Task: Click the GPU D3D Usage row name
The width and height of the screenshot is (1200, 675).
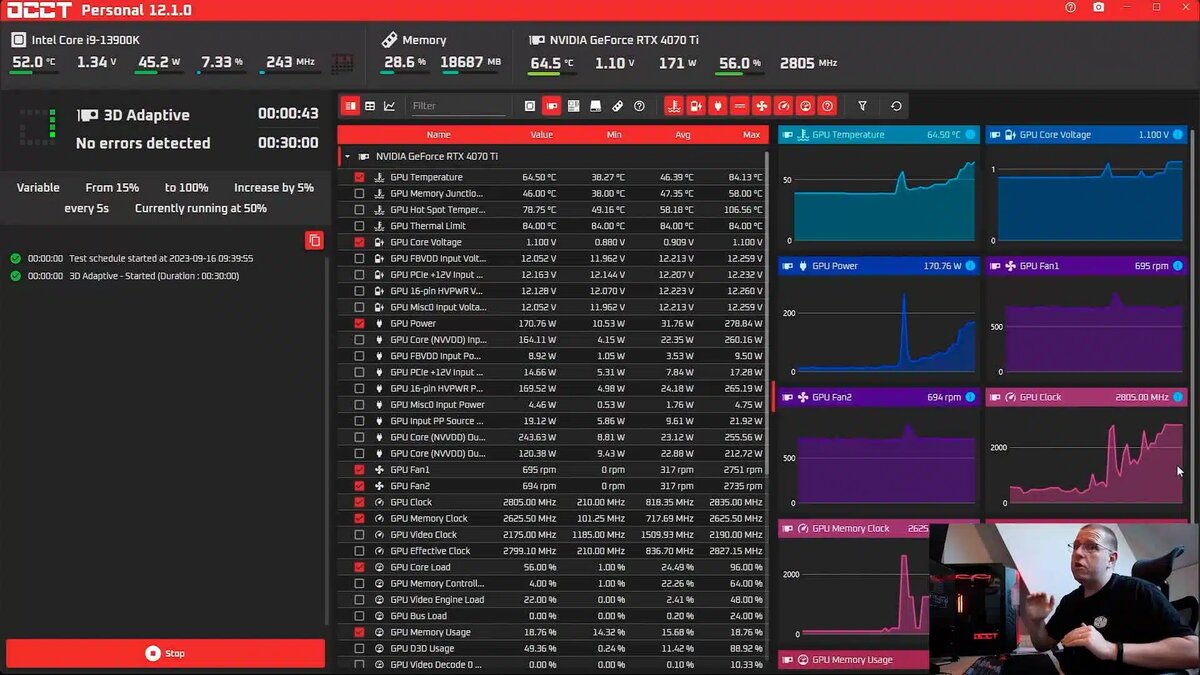Action: pos(422,648)
